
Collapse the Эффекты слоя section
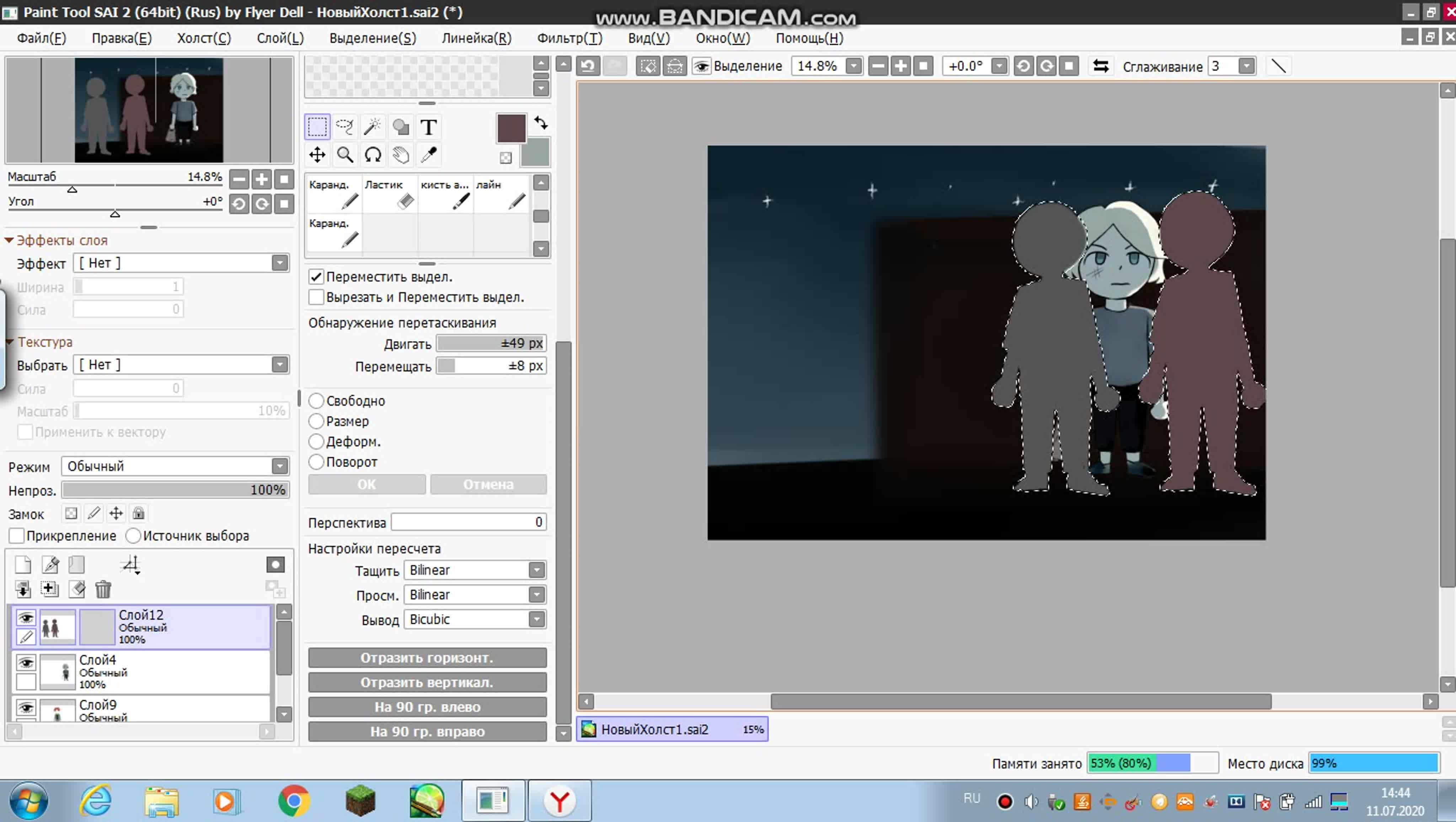9,240
